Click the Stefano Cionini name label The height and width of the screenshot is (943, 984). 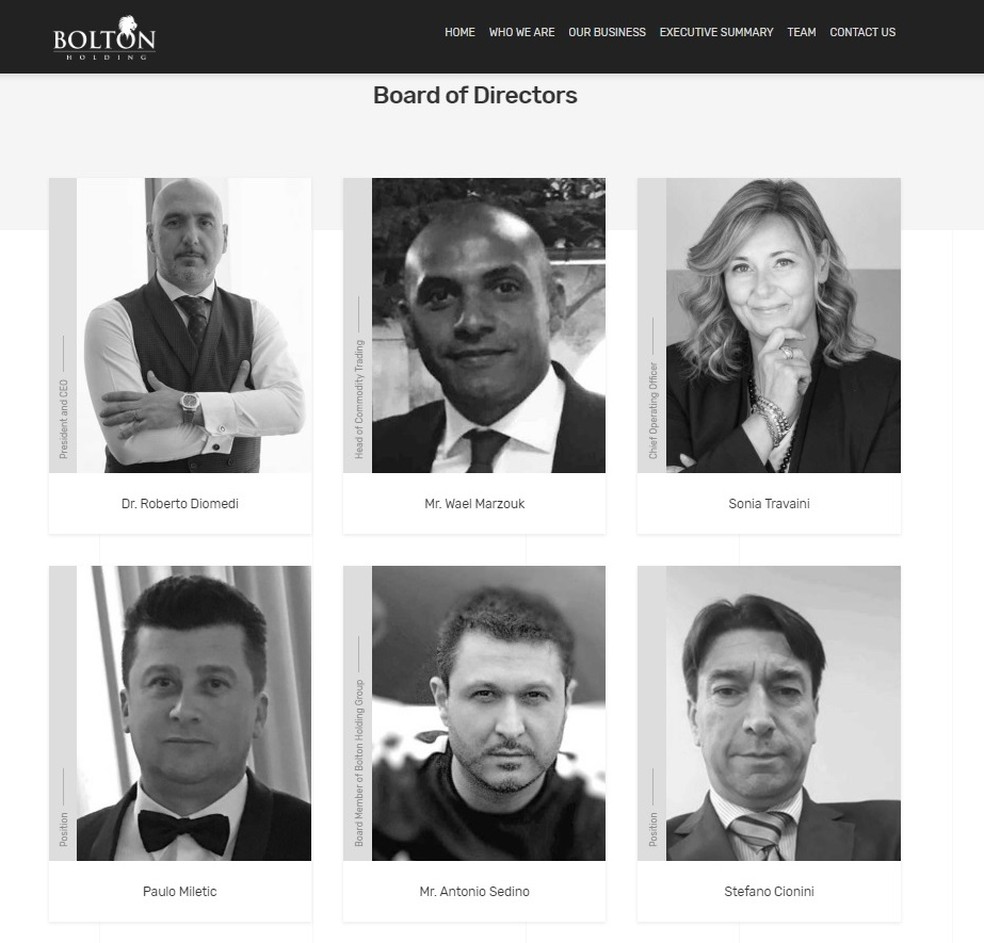point(769,891)
